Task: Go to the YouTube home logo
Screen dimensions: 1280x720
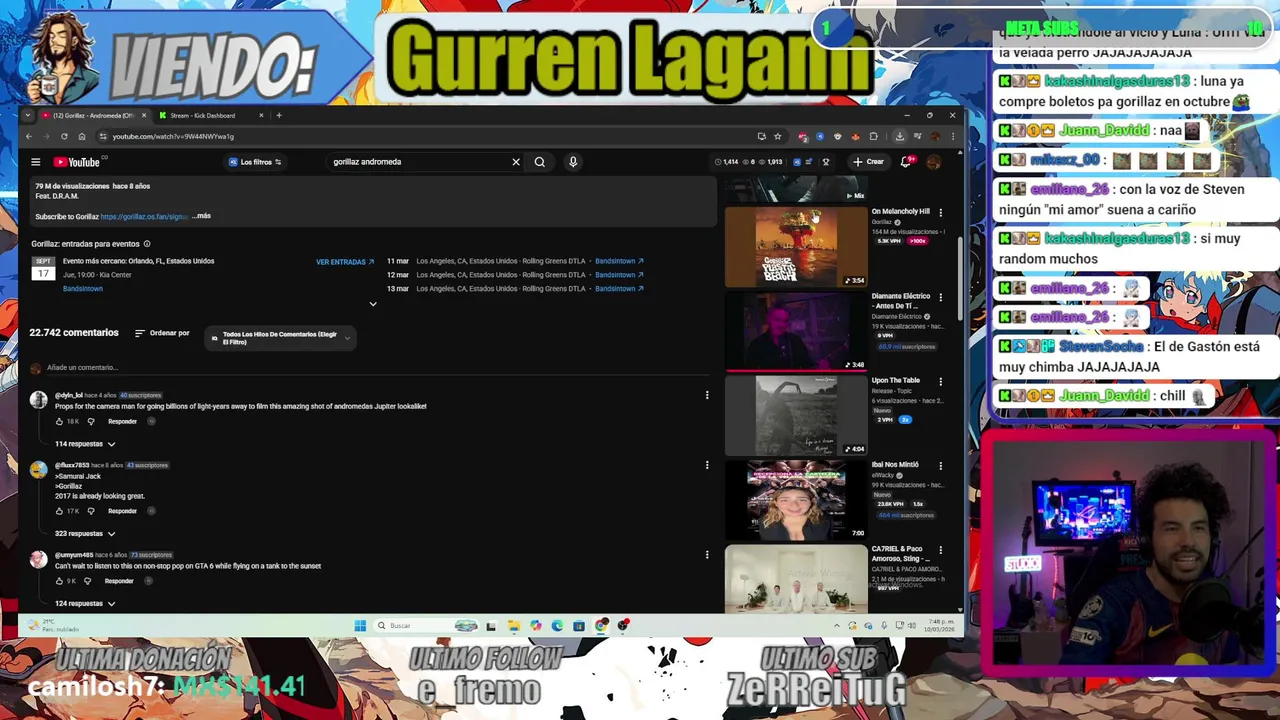Action: point(78,162)
